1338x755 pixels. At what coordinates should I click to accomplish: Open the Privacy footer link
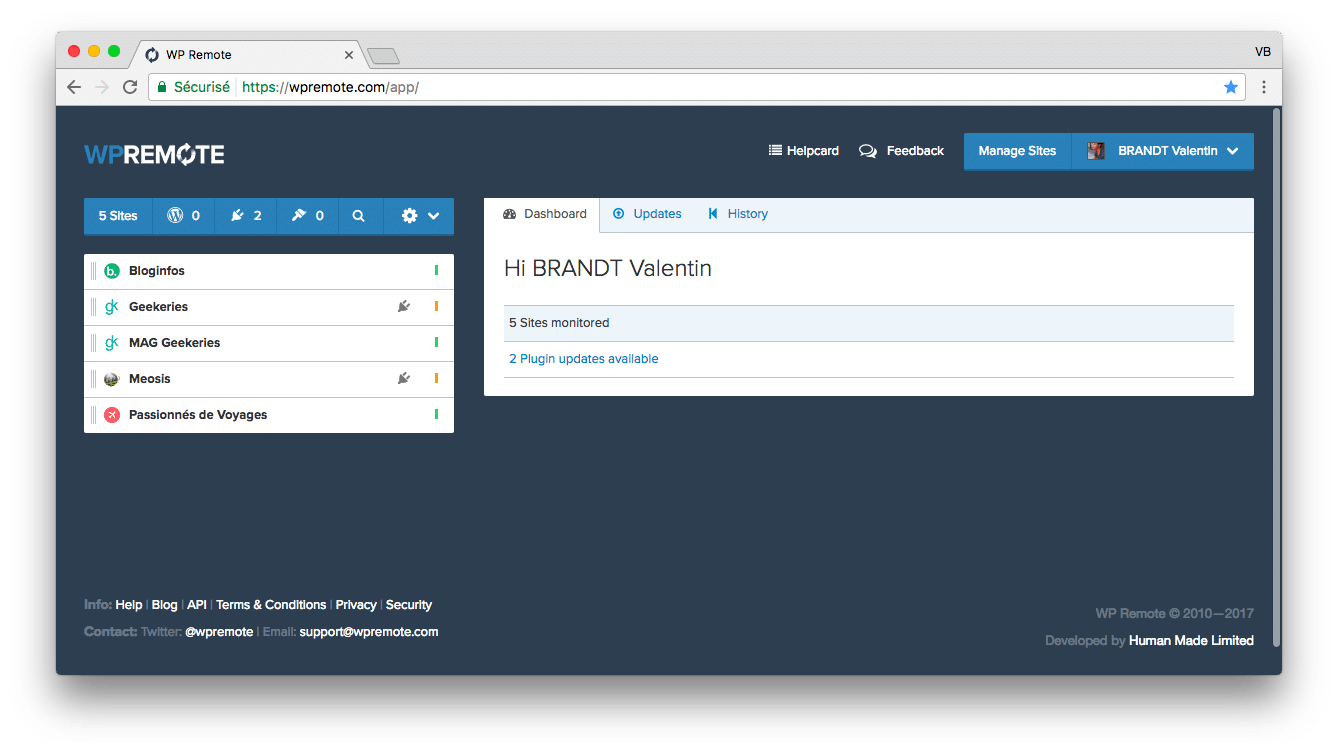pyautogui.click(x=356, y=605)
